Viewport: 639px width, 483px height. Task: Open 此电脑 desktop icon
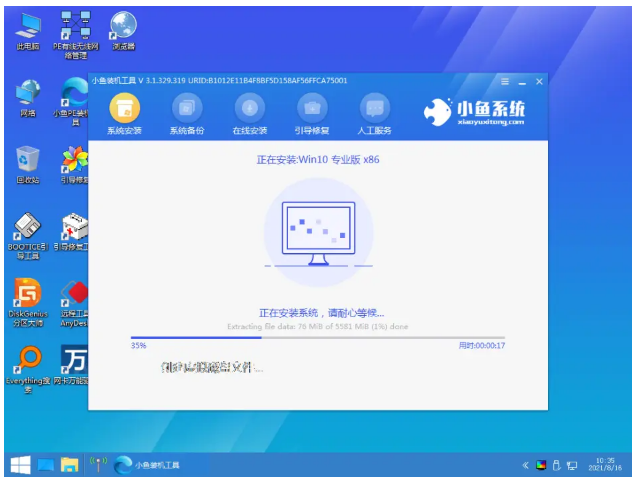pos(28,32)
